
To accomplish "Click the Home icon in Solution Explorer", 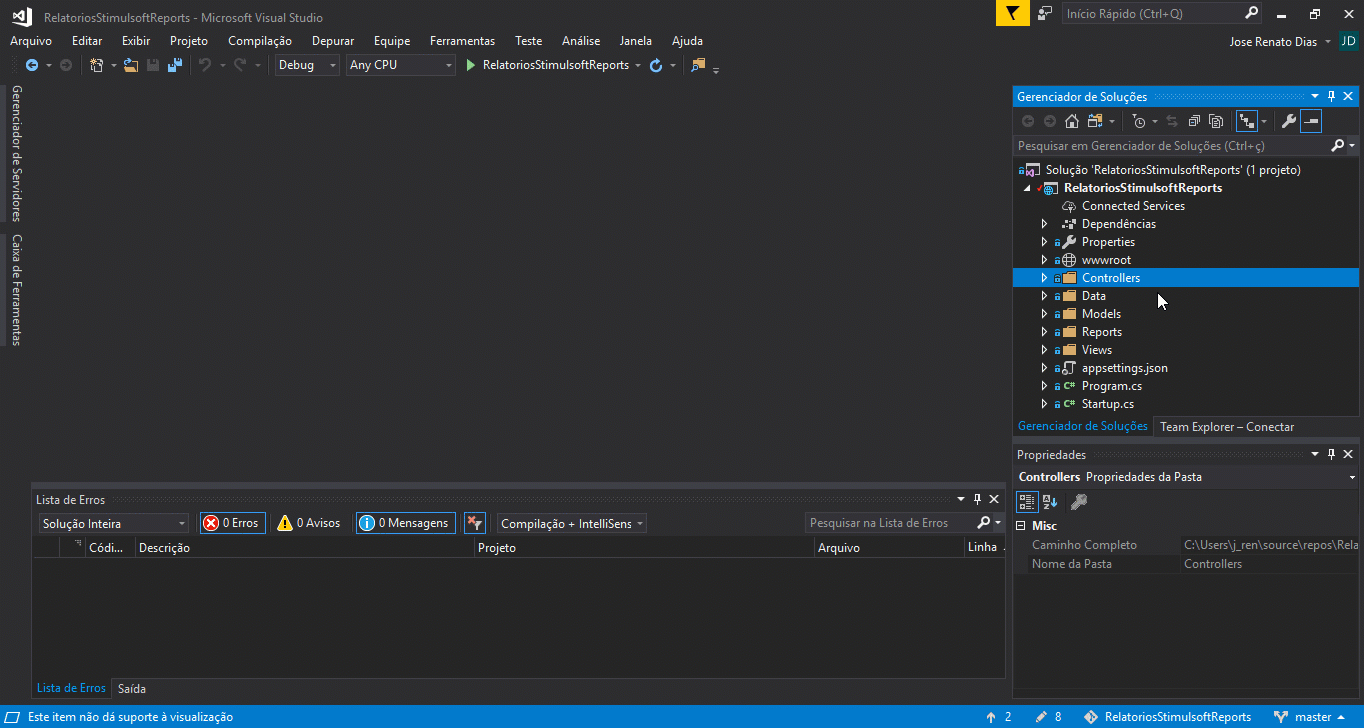I will 1072,121.
